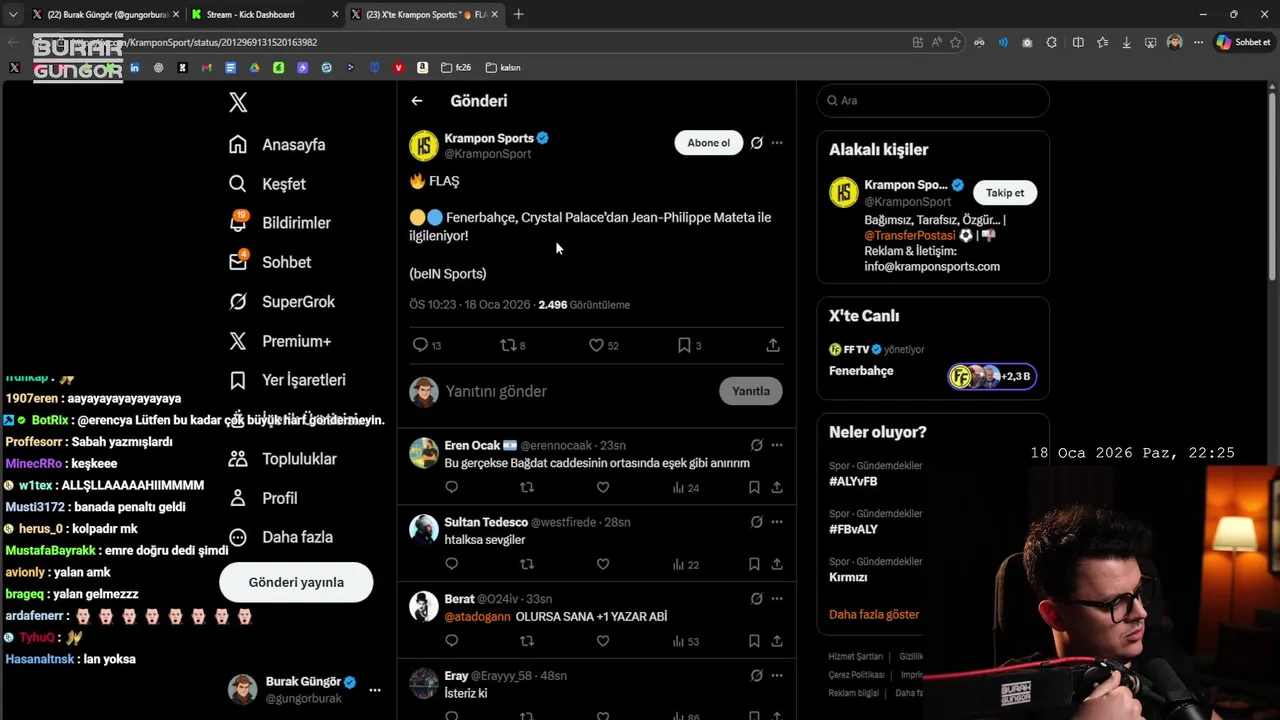
Task: Open fc26 bookmarks folder
Action: coord(456,68)
